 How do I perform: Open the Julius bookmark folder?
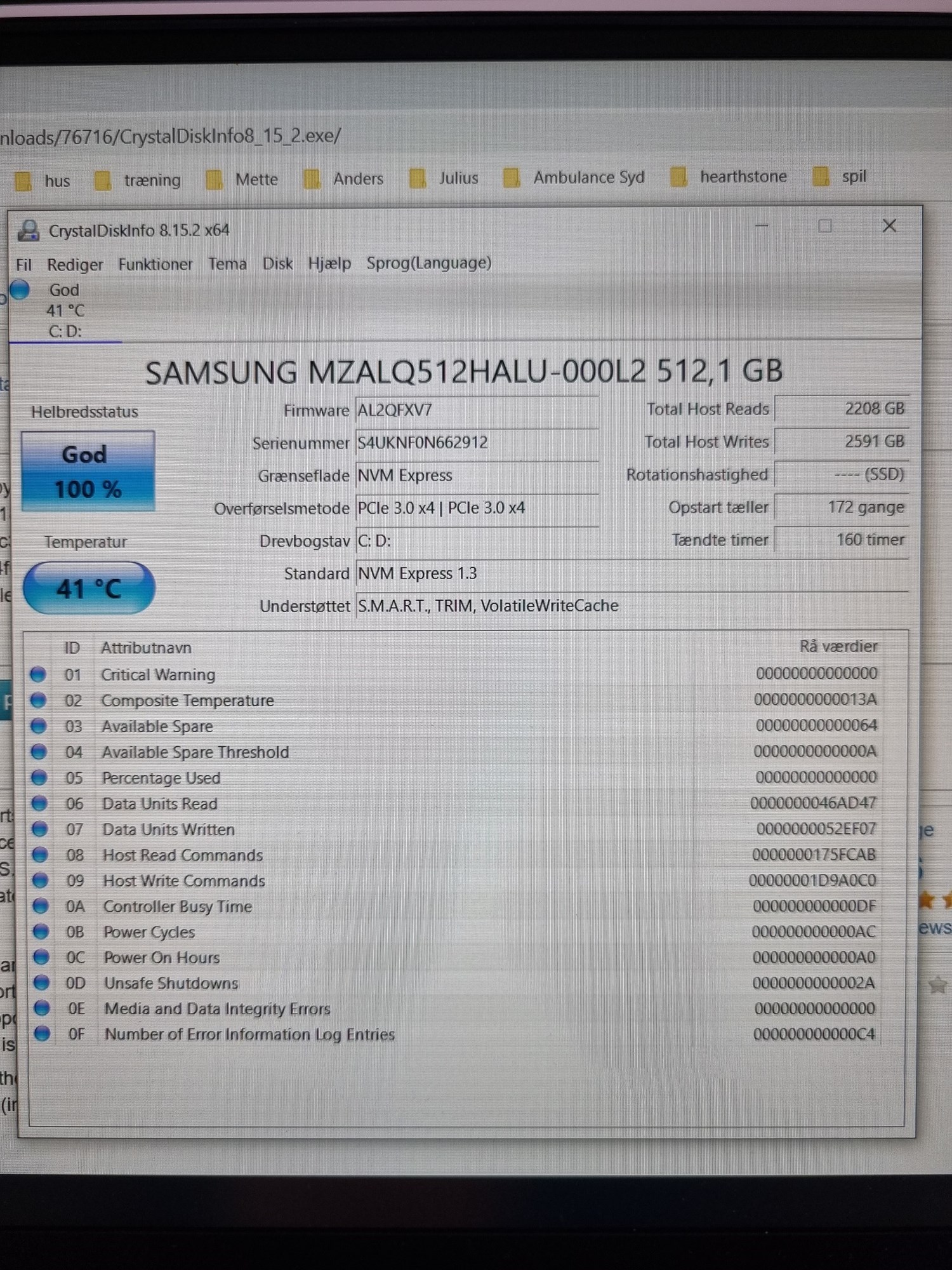tap(444, 178)
